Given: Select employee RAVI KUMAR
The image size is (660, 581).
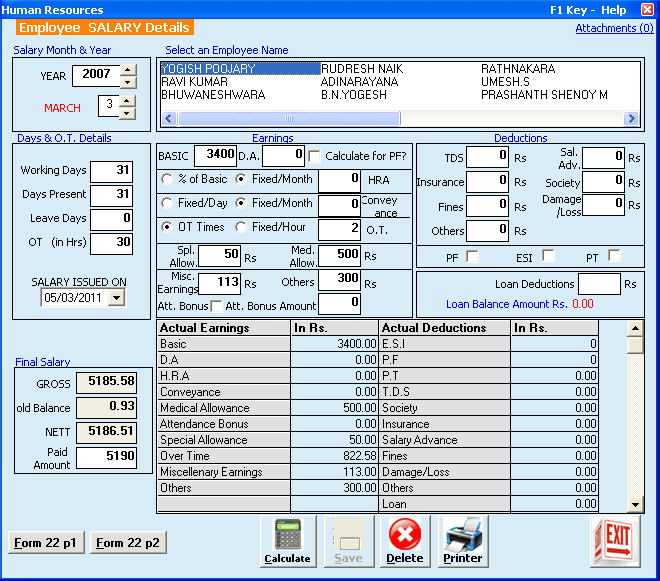Looking at the screenshot, I should (x=194, y=82).
